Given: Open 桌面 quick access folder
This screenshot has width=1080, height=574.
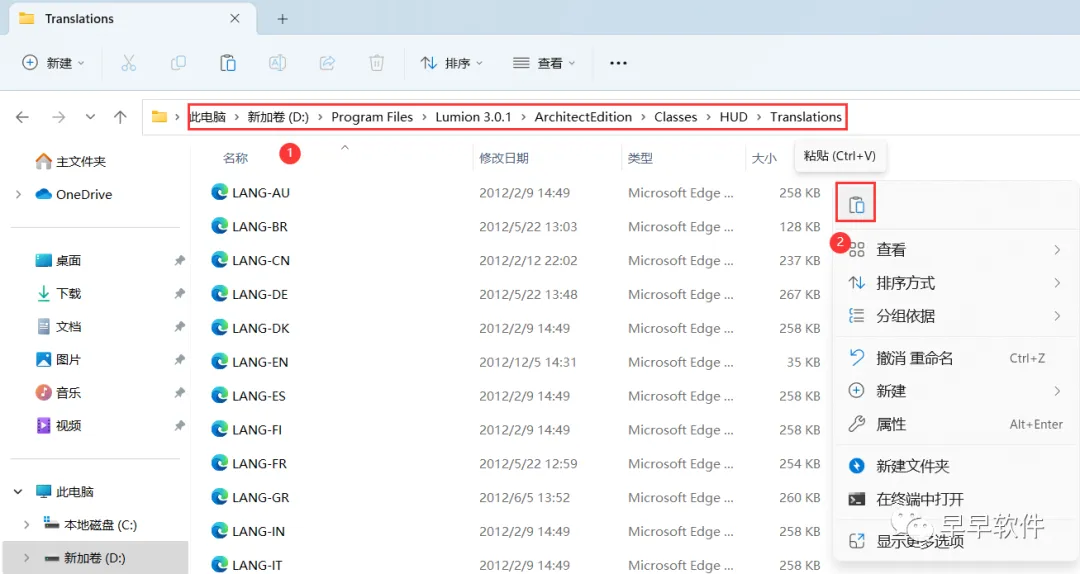Looking at the screenshot, I should pos(59,260).
